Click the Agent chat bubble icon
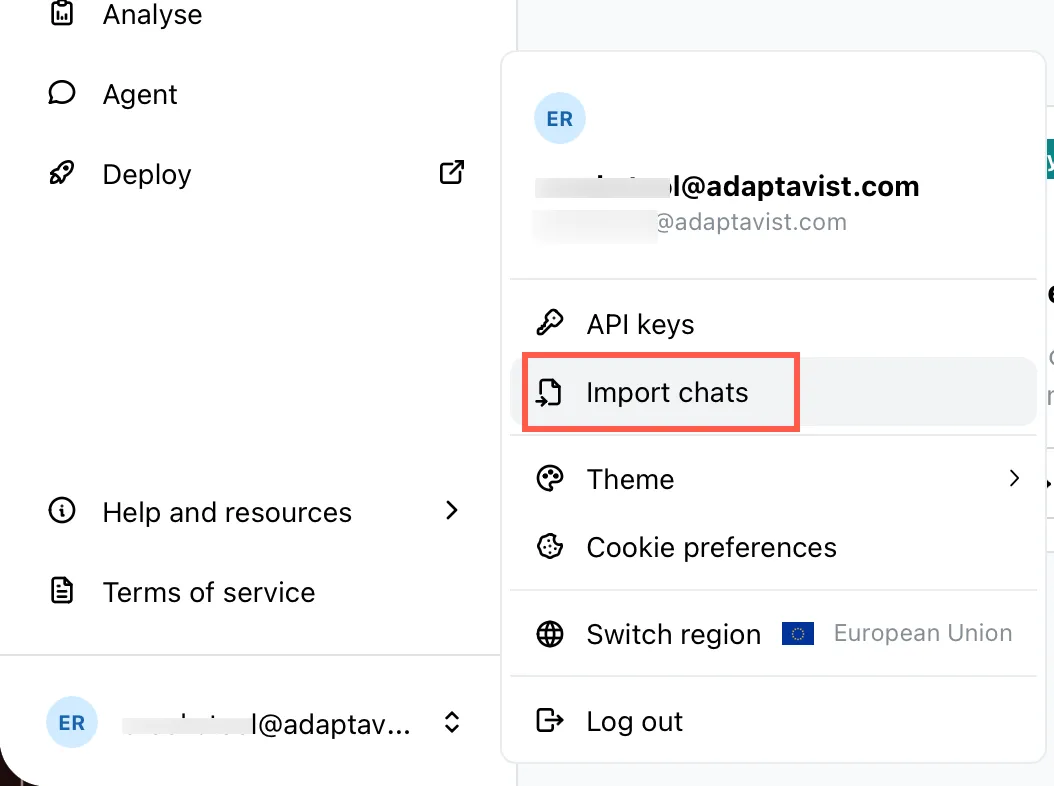Screen dimensions: 1054x786 tap(62, 93)
